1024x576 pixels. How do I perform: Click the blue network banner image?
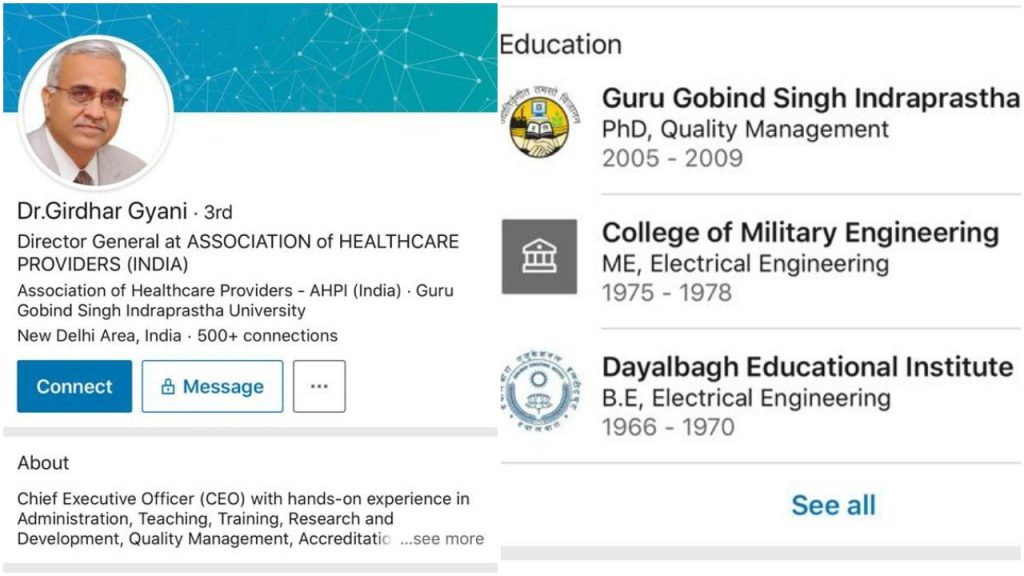[x=330, y=55]
